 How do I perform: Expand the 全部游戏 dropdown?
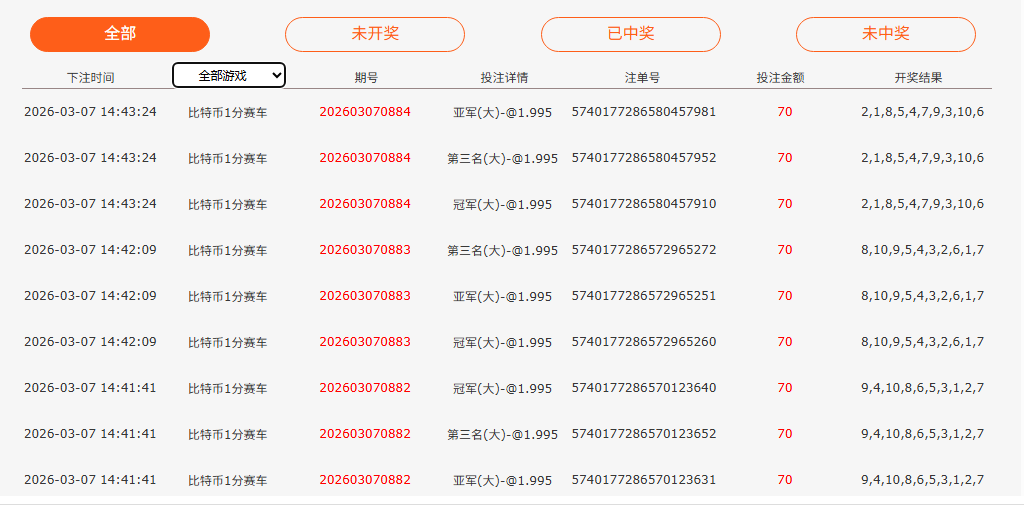tap(229, 75)
